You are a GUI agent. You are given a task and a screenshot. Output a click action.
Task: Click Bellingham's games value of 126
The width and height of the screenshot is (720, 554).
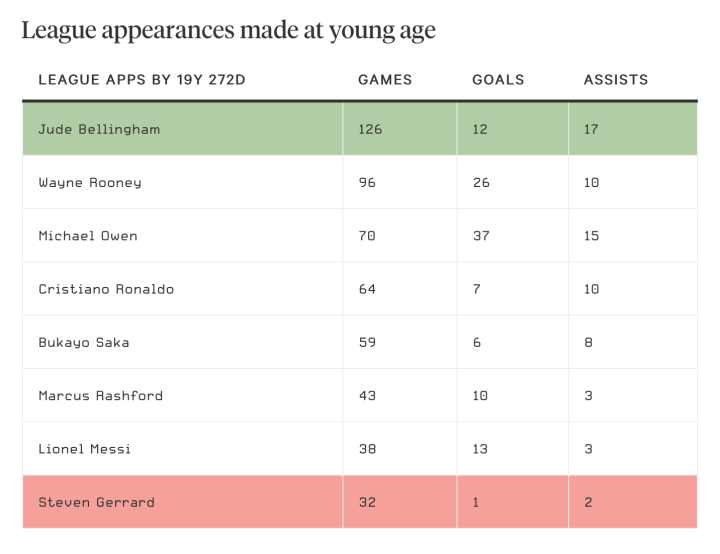pyautogui.click(x=370, y=129)
